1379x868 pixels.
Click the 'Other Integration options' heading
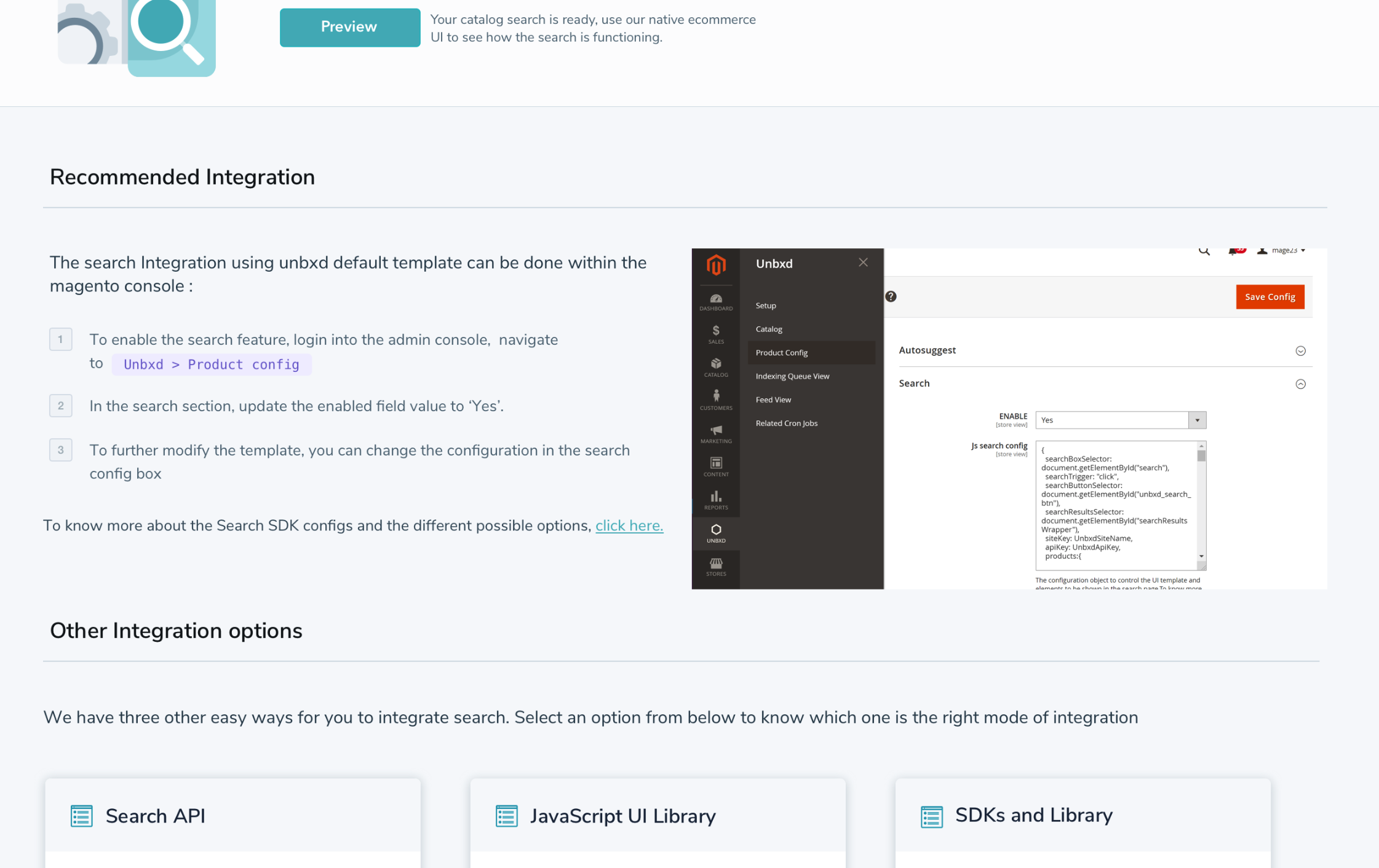point(176,631)
